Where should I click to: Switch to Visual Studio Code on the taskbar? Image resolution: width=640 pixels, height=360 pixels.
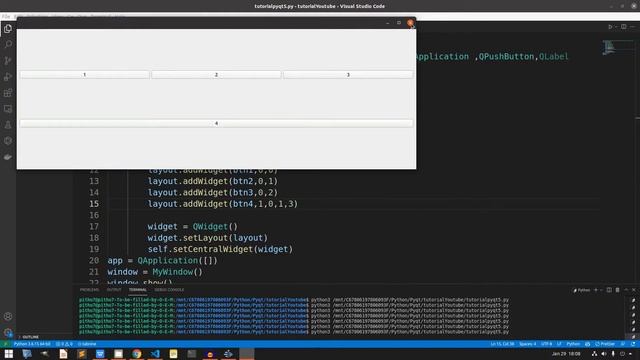point(155,354)
